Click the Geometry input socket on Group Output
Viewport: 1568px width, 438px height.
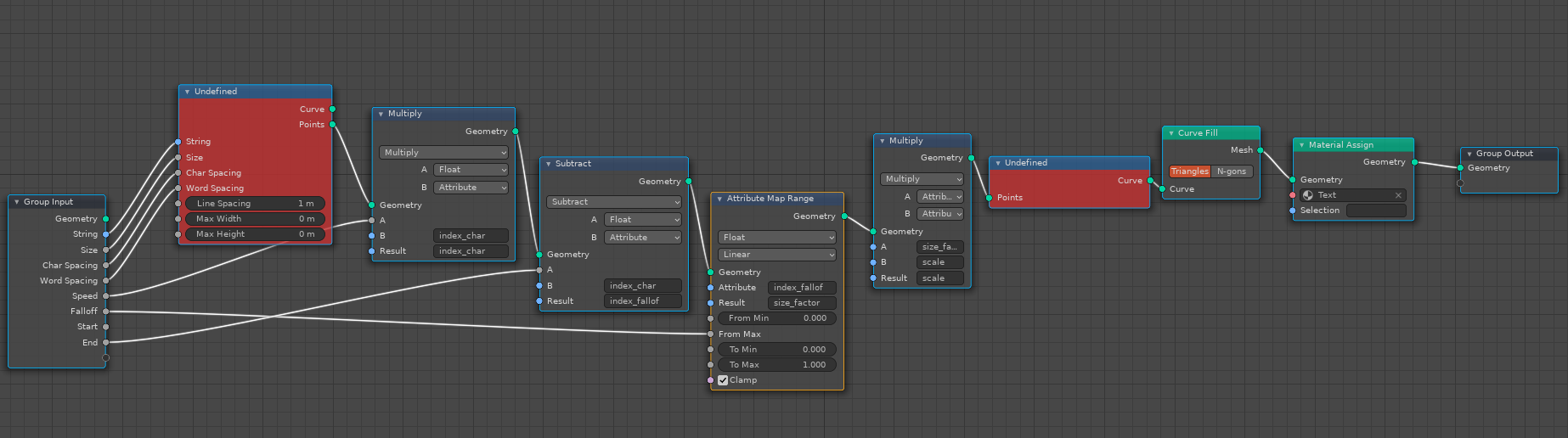click(1460, 168)
